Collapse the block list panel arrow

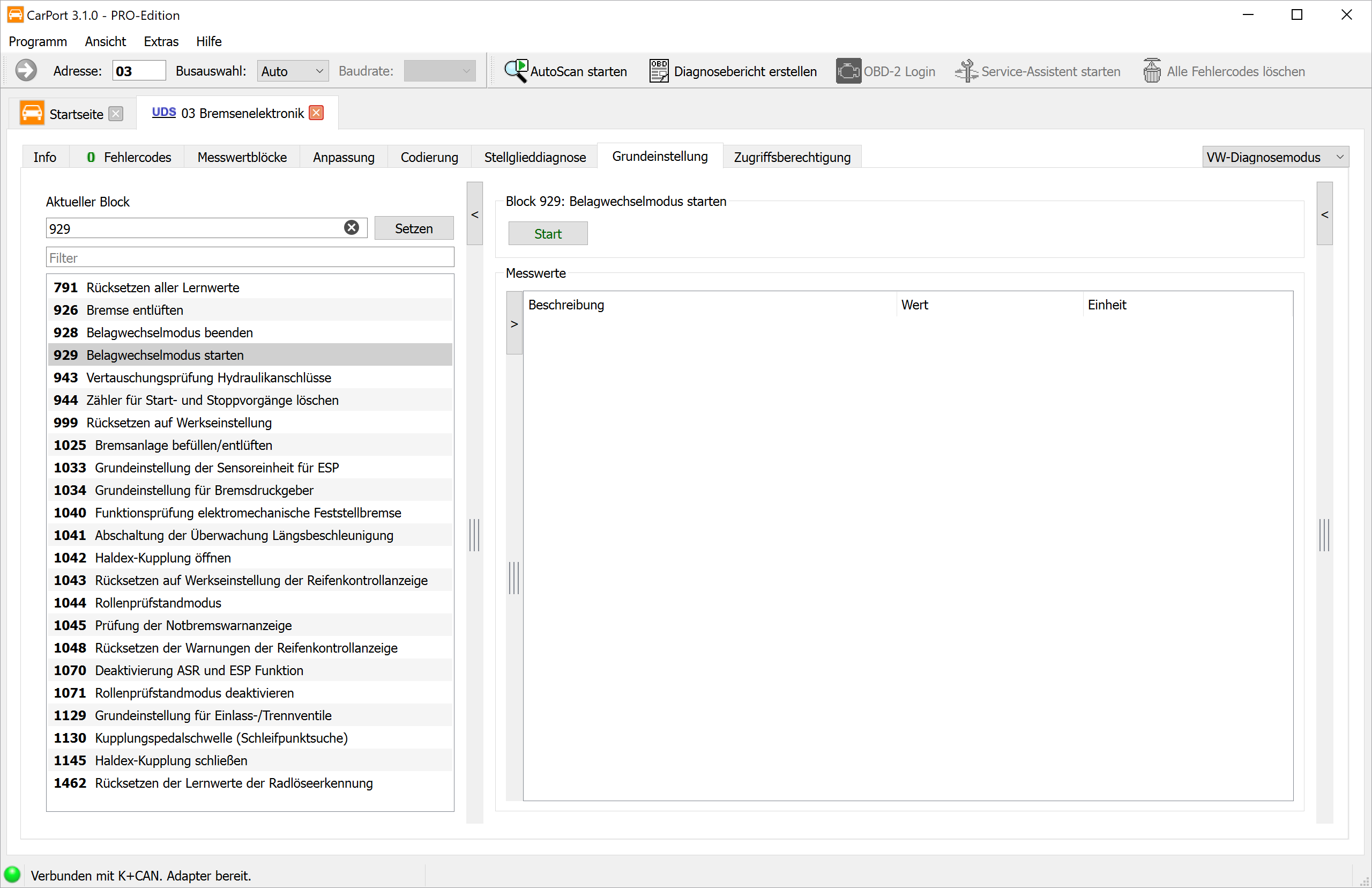point(475,214)
